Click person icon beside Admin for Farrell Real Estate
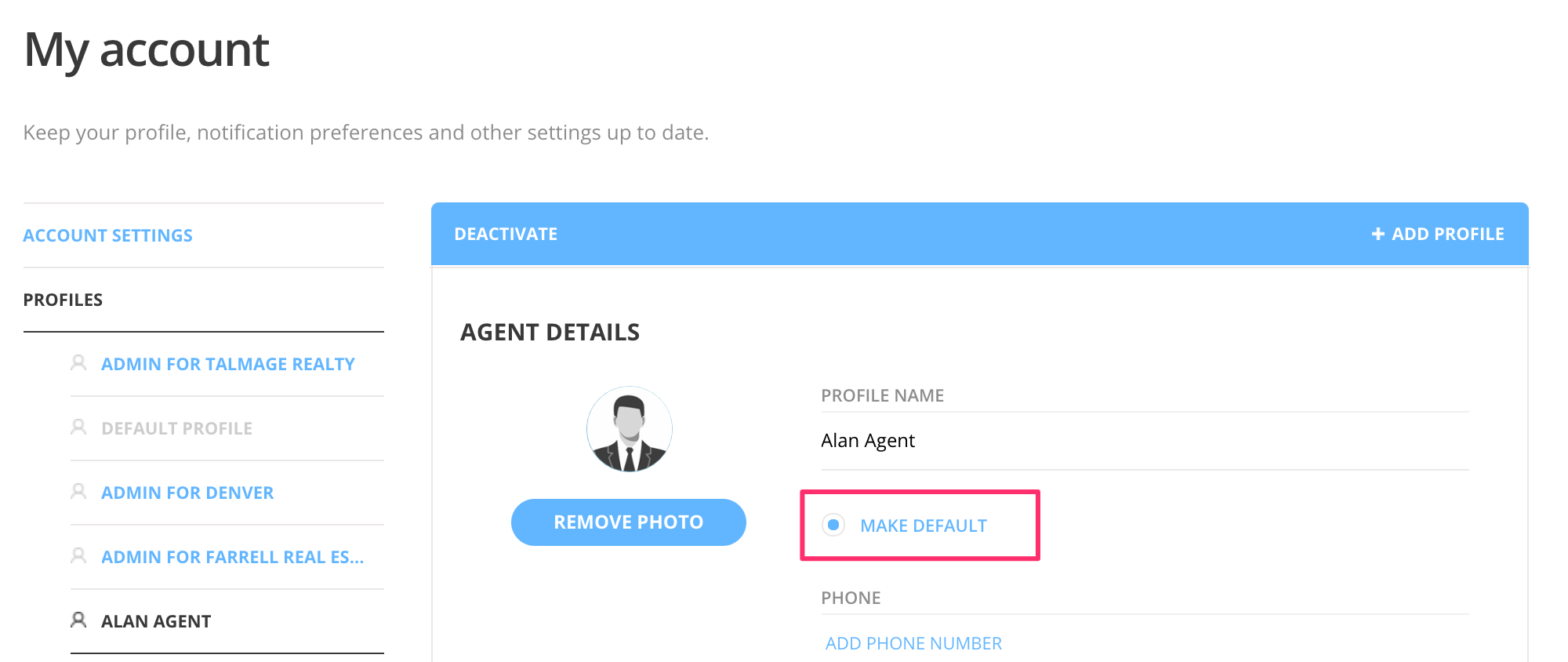This screenshot has width=1568, height=662. click(78, 555)
